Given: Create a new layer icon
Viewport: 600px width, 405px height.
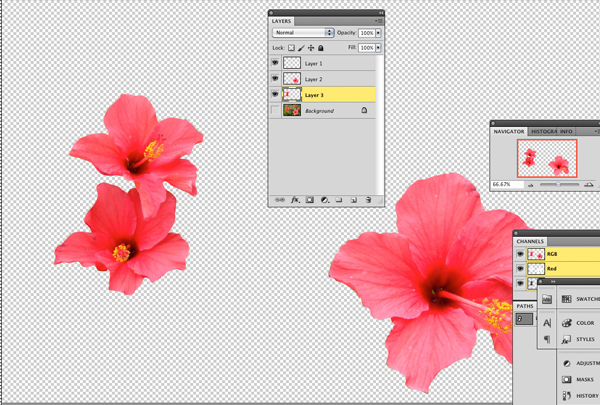Looking at the screenshot, I should 354,200.
